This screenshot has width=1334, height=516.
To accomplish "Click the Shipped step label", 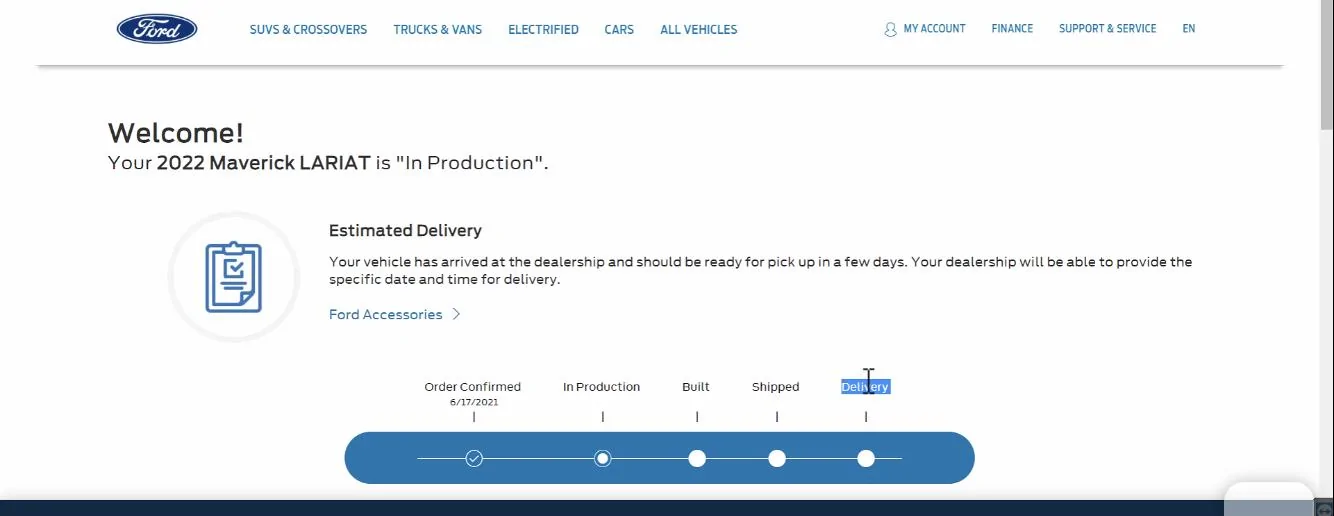I will coord(776,387).
